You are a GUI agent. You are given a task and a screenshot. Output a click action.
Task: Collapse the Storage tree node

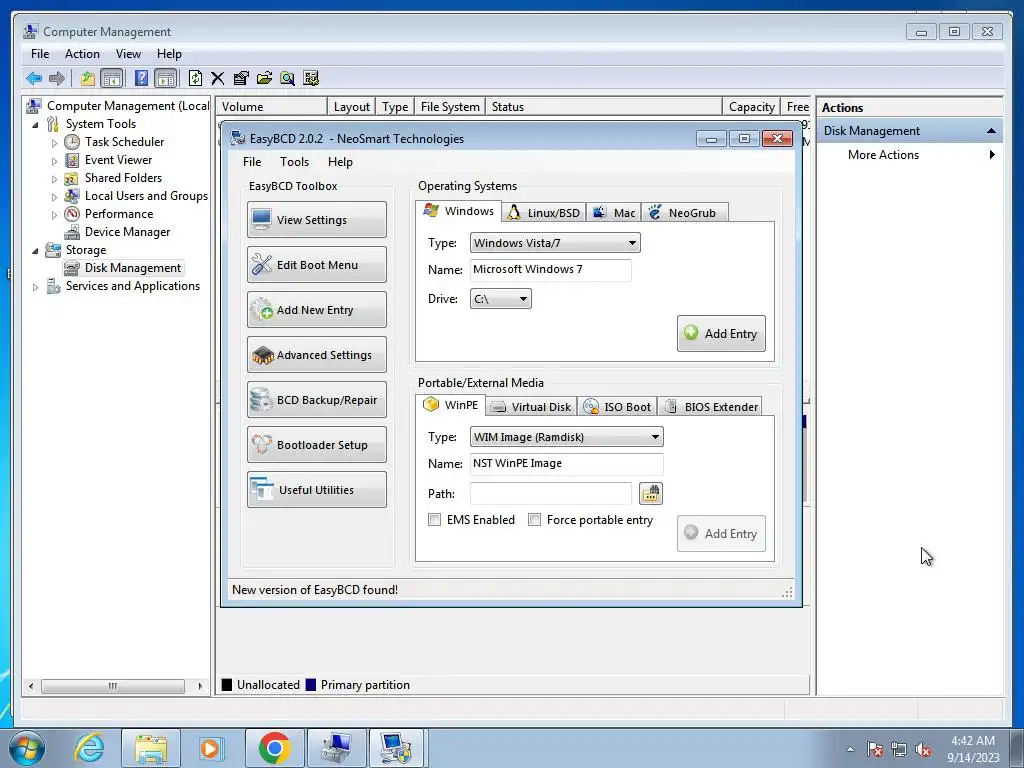35,250
